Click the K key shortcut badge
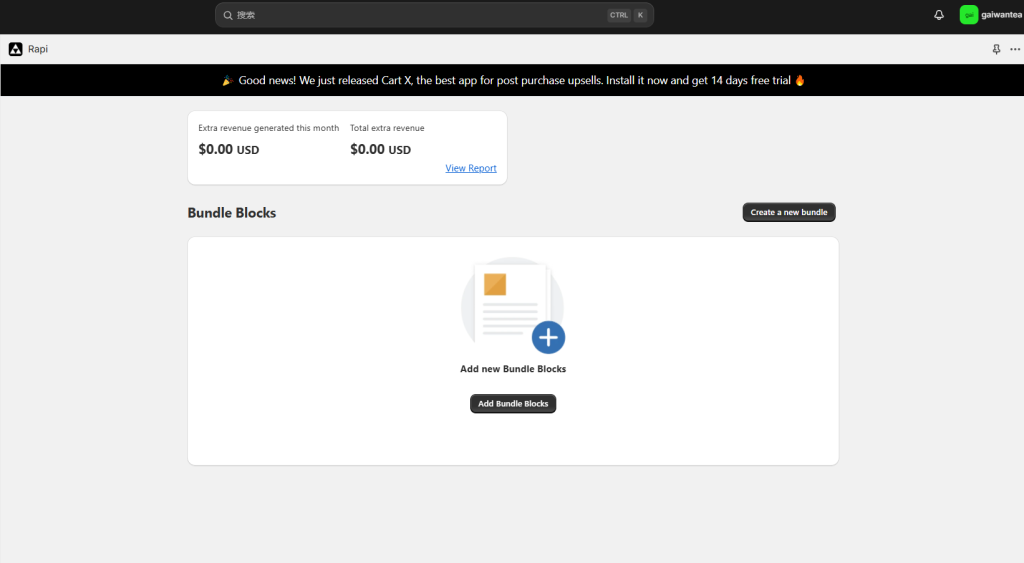This screenshot has height=563, width=1024. [x=640, y=15]
